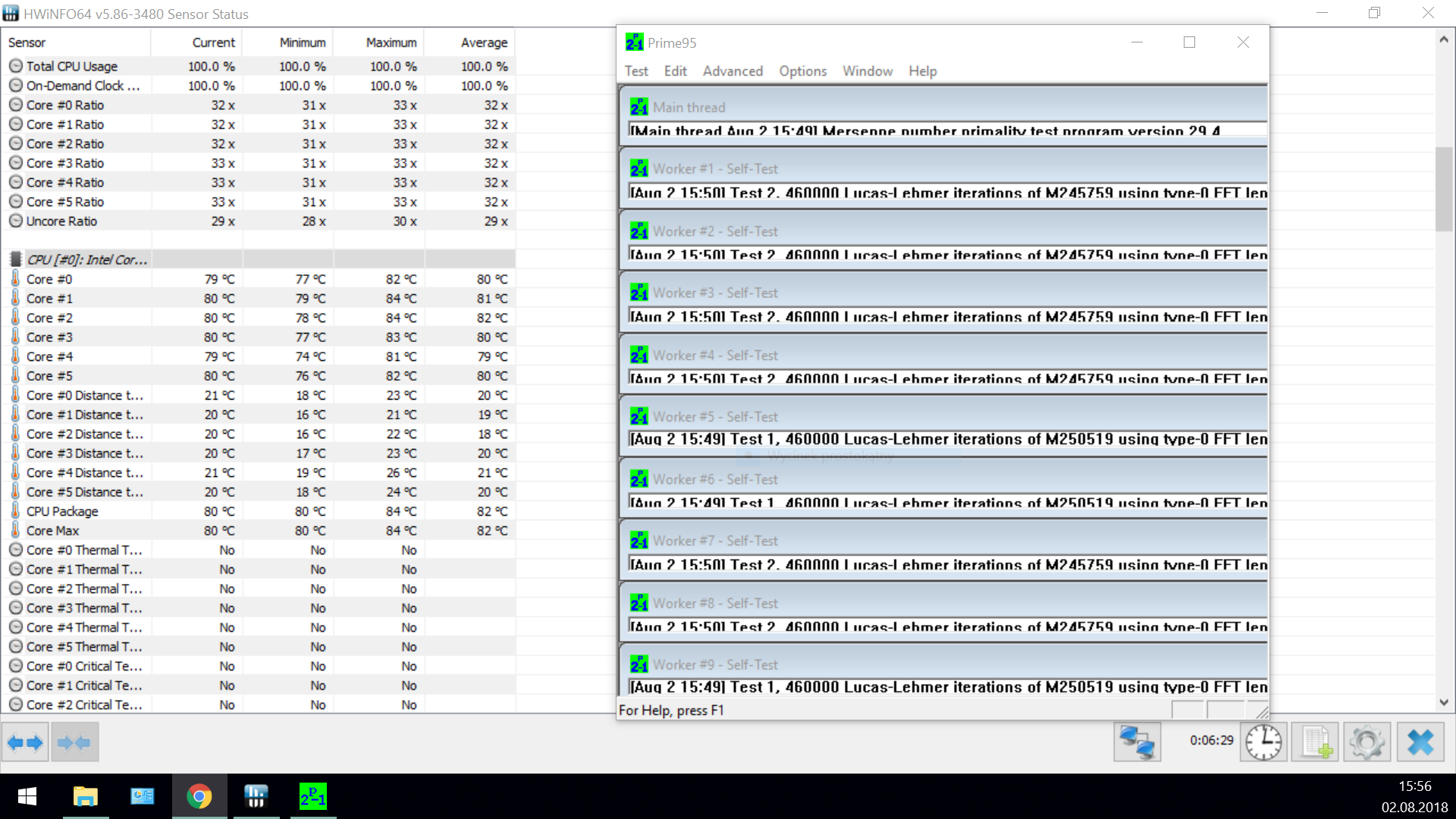1456x819 pixels.
Task: Click the Worker #9 Self-Test window icon
Action: [x=639, y=664]
